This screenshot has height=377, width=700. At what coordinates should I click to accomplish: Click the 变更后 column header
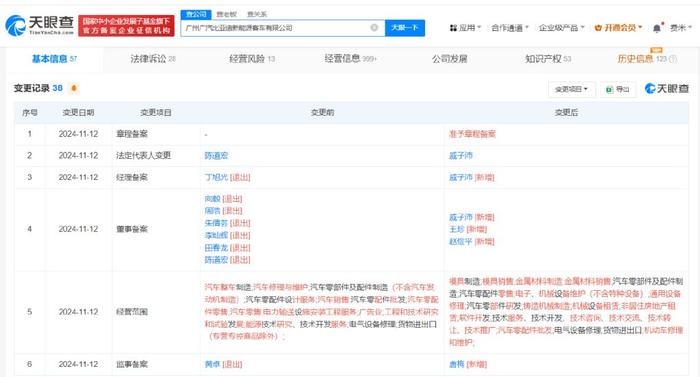coord(566,113)
